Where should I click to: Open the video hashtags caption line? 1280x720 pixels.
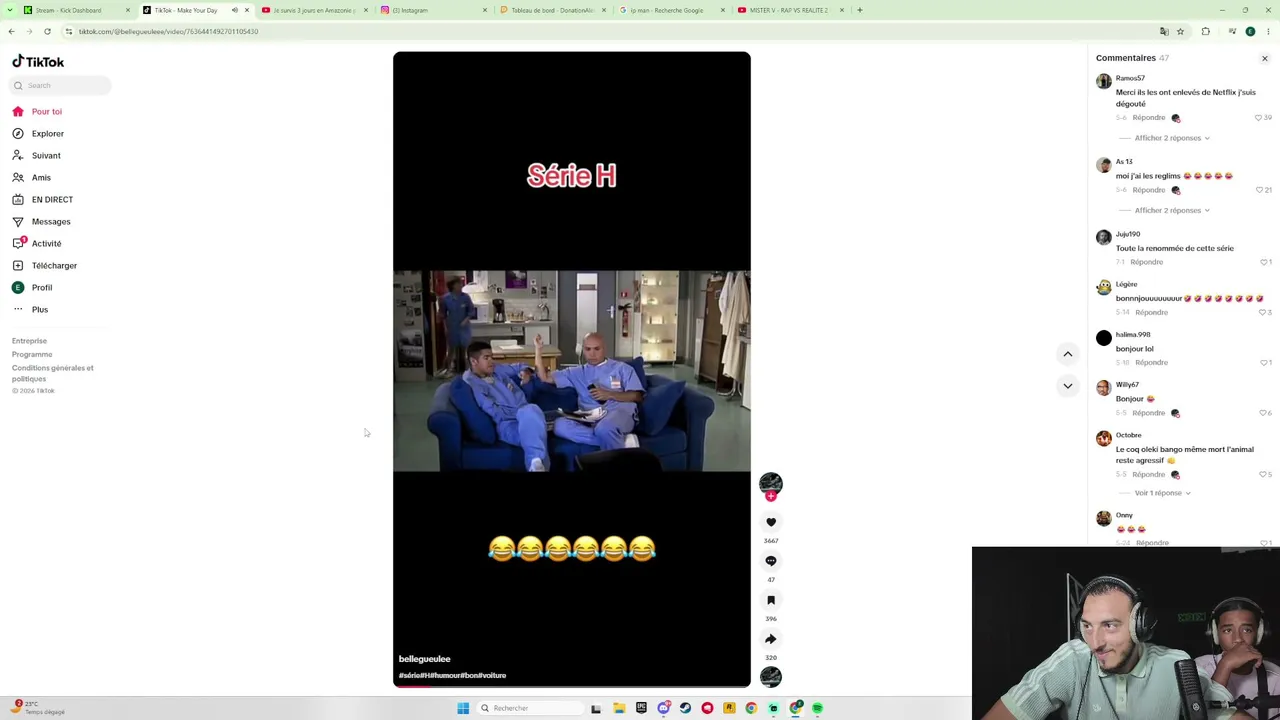point(453,675)
